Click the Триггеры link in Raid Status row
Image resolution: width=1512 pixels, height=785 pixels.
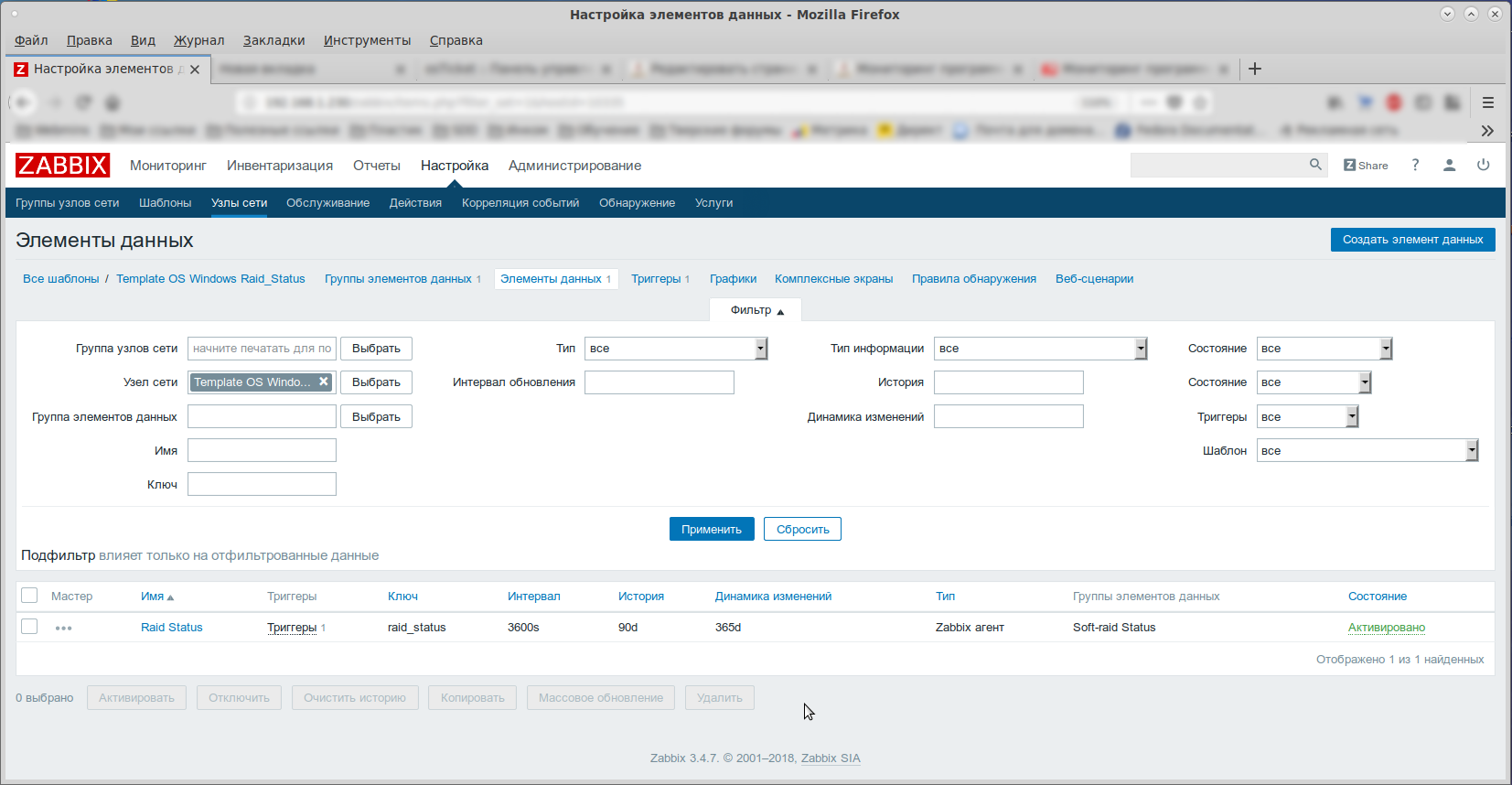coord(292,628)
